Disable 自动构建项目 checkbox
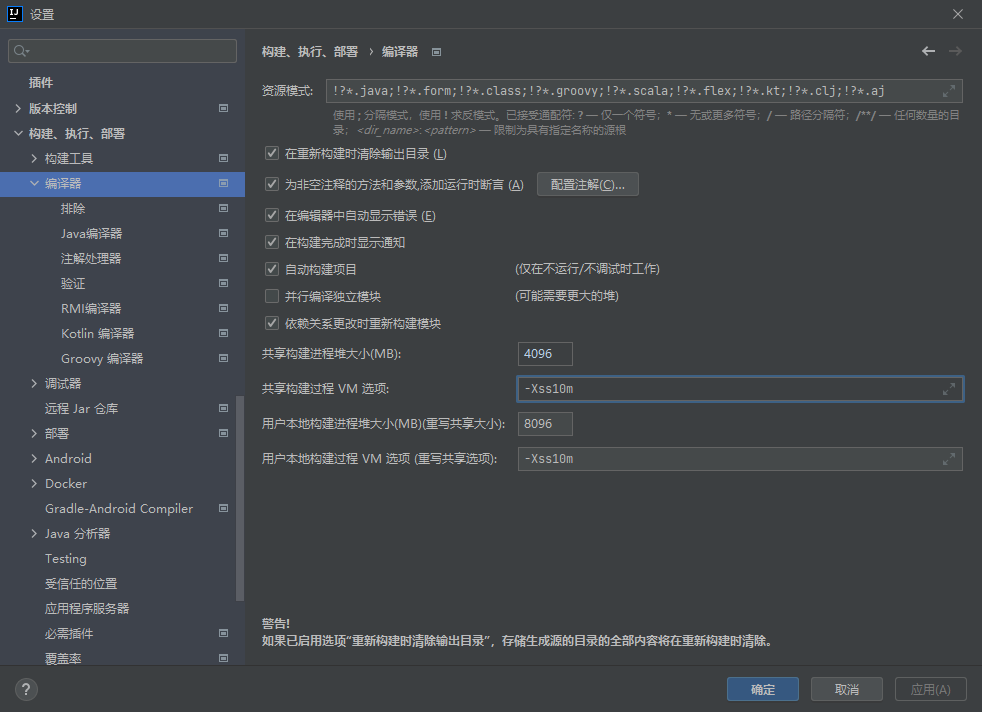Screen dimensions: 982x712 (272, 270)
